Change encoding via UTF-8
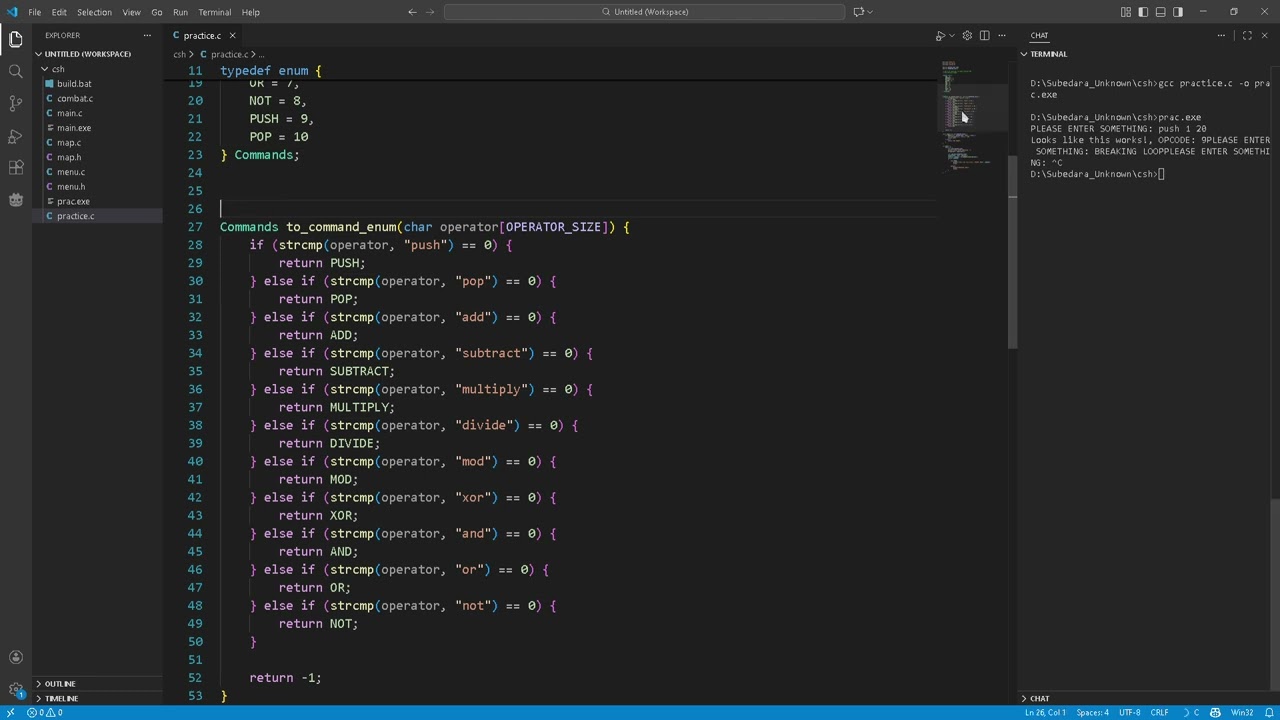The image size is (1280, 720). tap(1129, 713)
